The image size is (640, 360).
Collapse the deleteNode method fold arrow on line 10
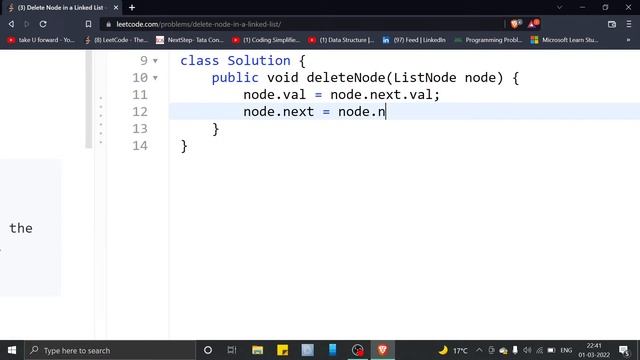coord(156,78)
